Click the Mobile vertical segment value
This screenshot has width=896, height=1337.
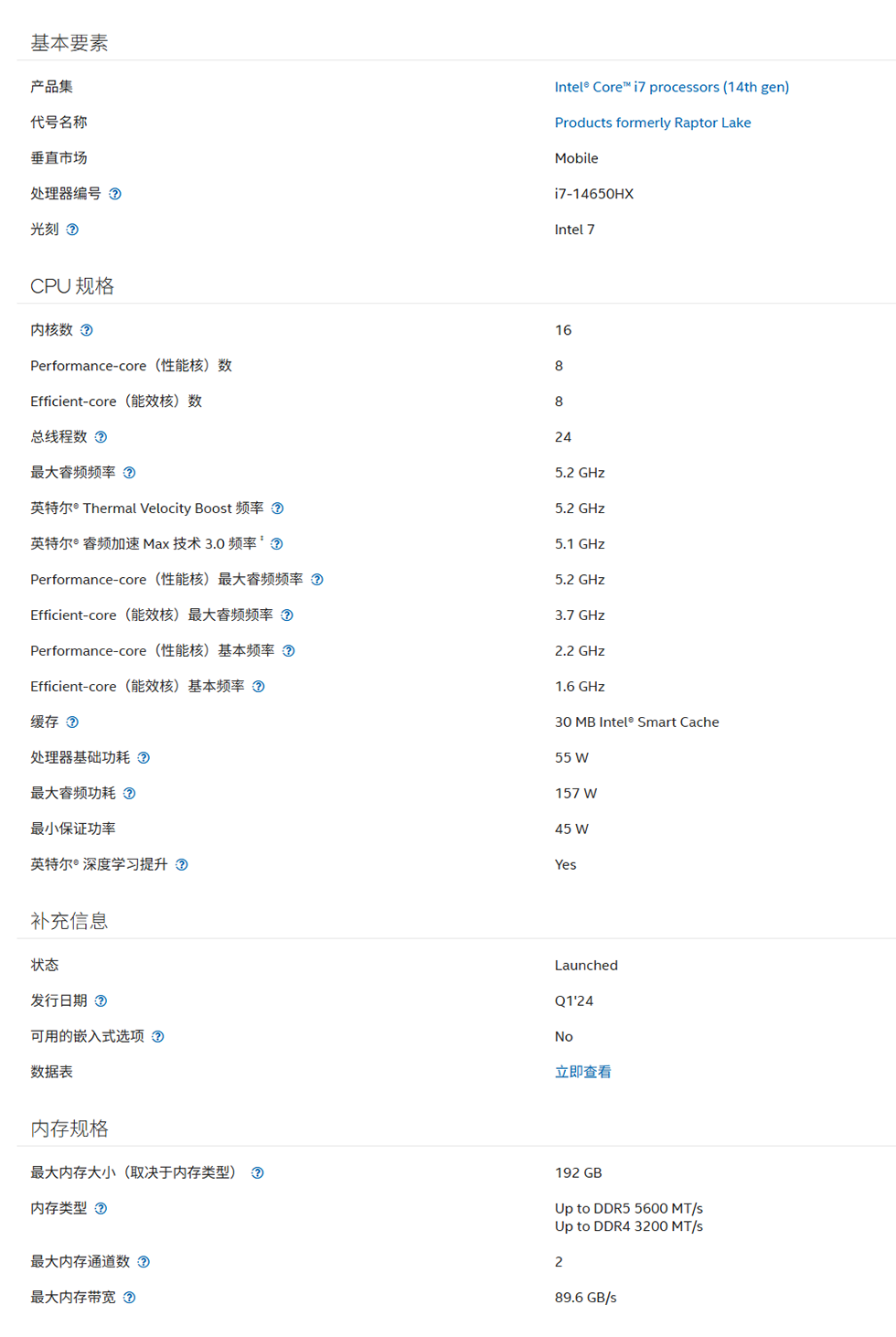[576, 158]
